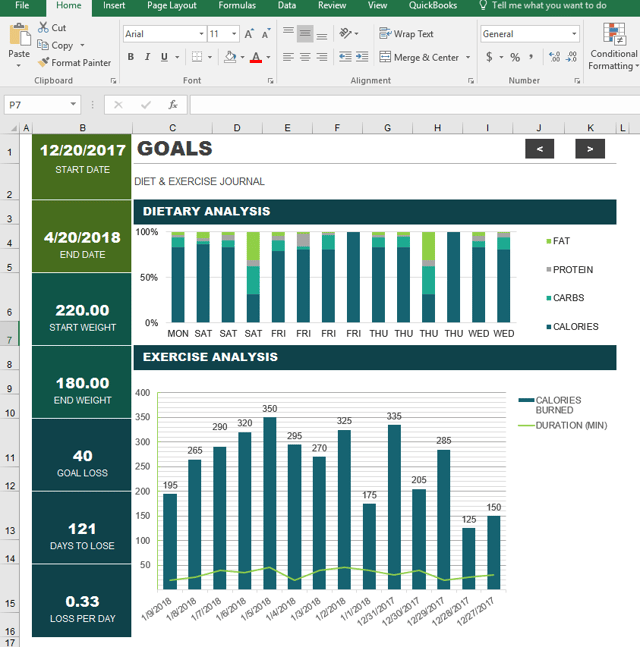Confirm the formula bar entry with the checkmark
The height and width of the screenshot is (647, 640).
click(x=145, y=105)
